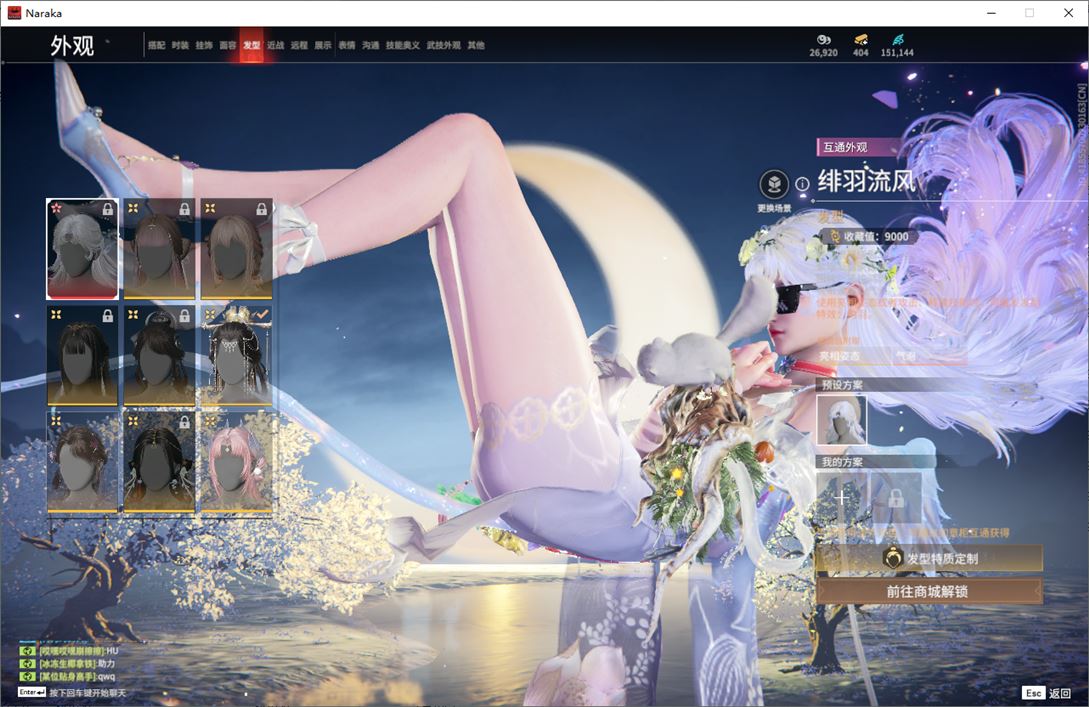
Task: Choose the 预设方案 preset hairstyle thumbnail
Action: 841,419
